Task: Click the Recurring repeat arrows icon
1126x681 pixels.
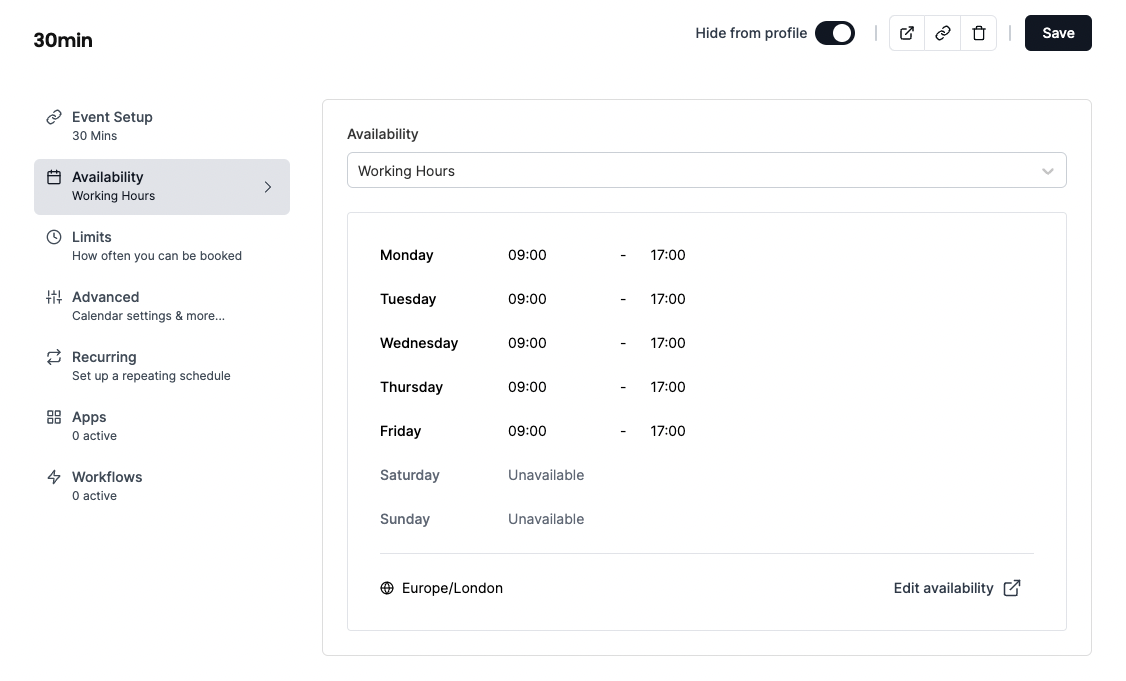Action: pos(54,357)
